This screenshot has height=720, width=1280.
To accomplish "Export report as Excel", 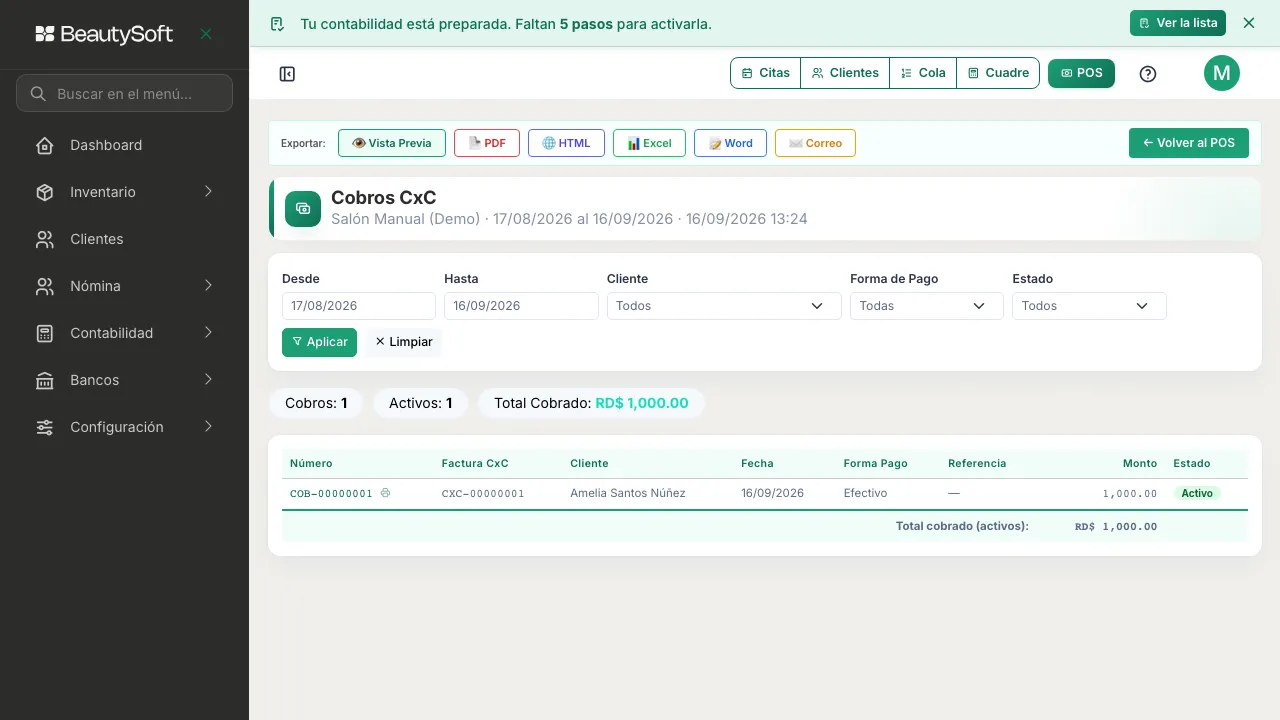I will pos(649,143).
